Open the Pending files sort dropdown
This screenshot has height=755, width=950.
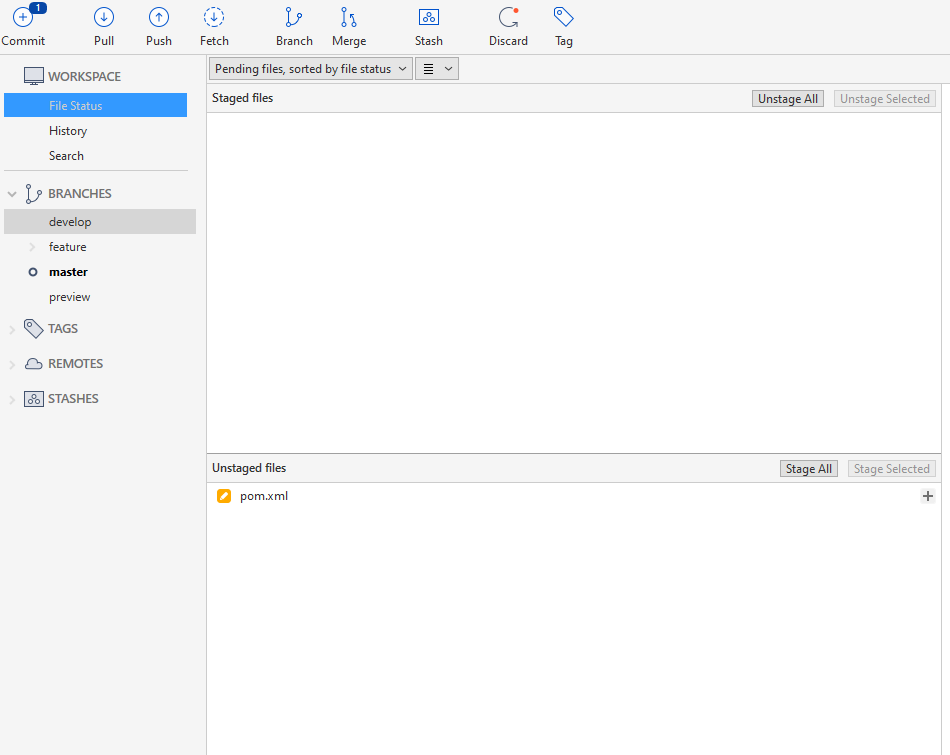tap(311, 68)
